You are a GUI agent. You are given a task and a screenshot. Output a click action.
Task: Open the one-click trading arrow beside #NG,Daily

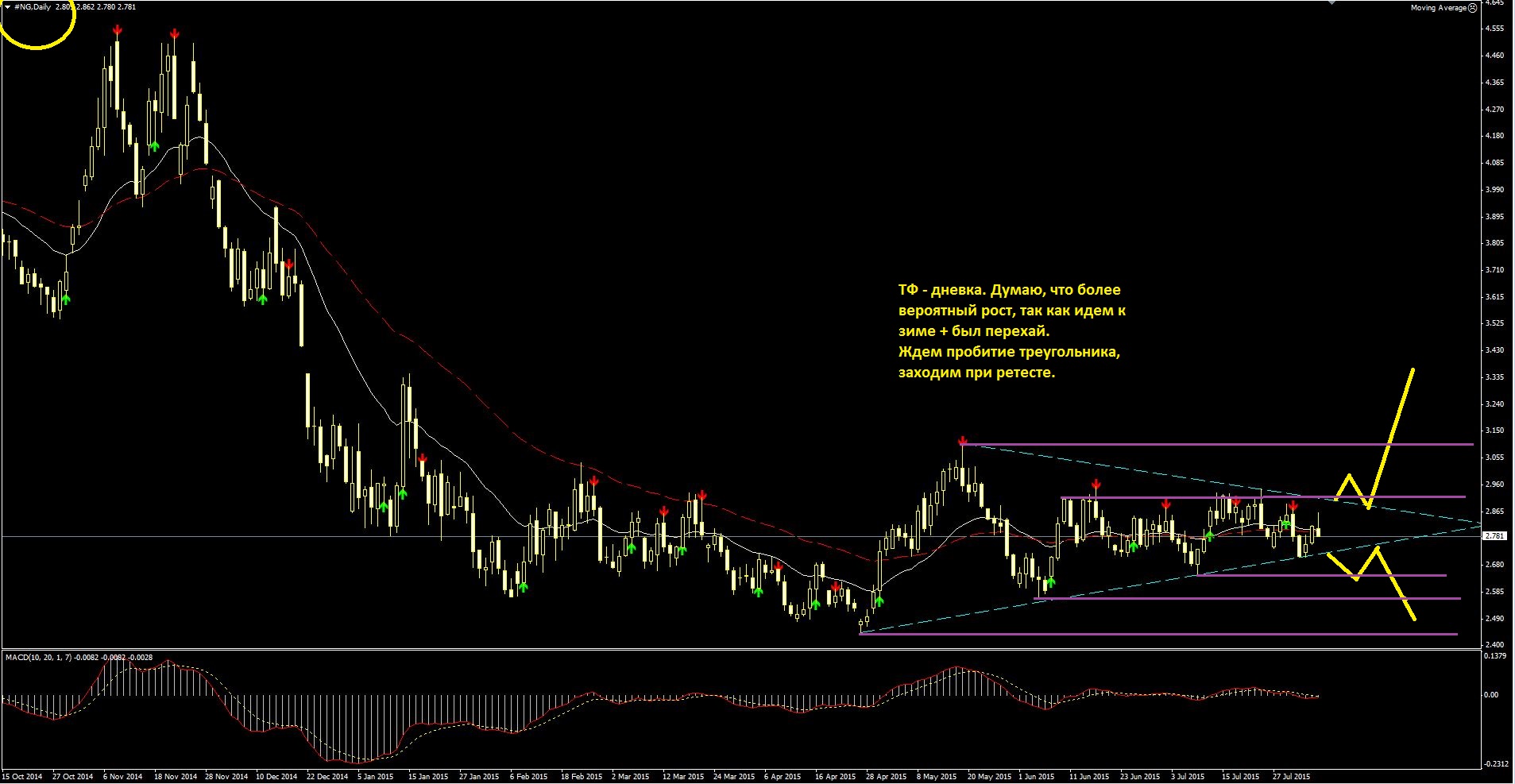(8, 6)
